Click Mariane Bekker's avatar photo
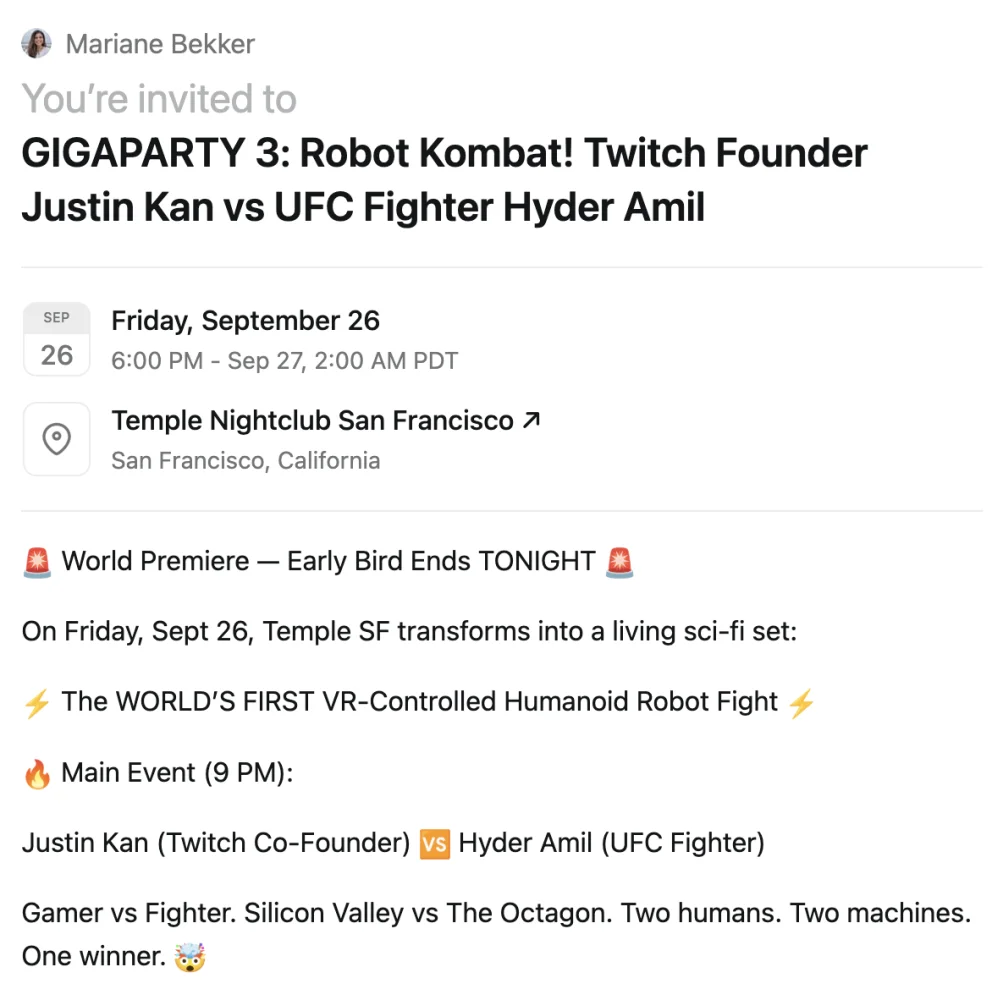Image resolution: width=992 pixels, height=1000 pixels. click(x=36, y=44)
